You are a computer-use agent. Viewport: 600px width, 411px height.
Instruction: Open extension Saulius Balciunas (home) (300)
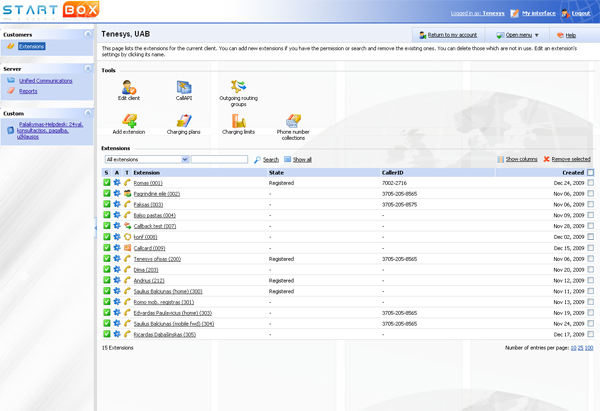[168, 291]
